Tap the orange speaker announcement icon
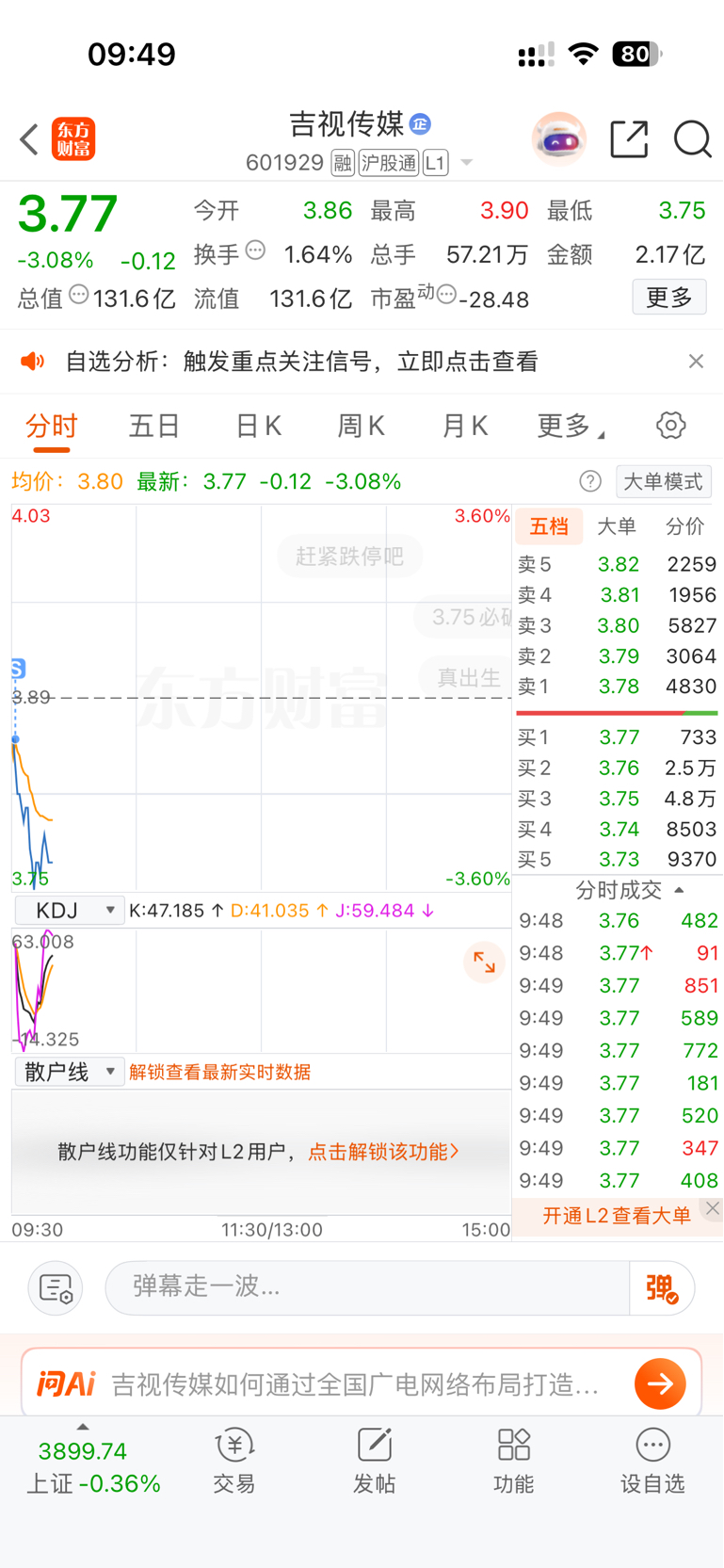Viewport: 724px width, 1568px height. [33, 362]
